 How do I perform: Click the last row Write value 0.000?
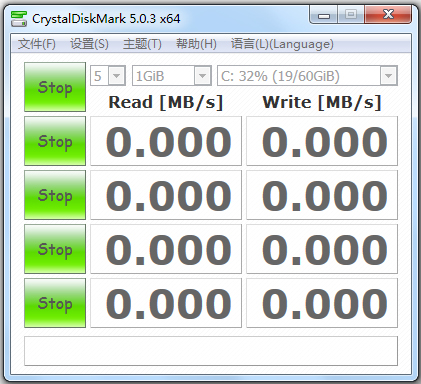pyautogui.click(x=322, y=303)
